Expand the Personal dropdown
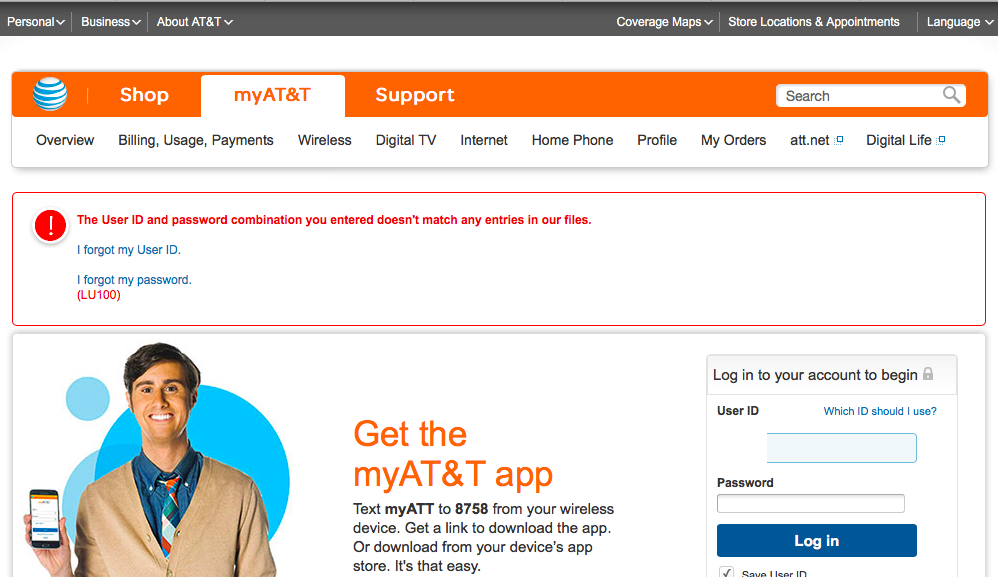This screenshot has width=998, height=577. pyautogui.click(x=36, y=22)
